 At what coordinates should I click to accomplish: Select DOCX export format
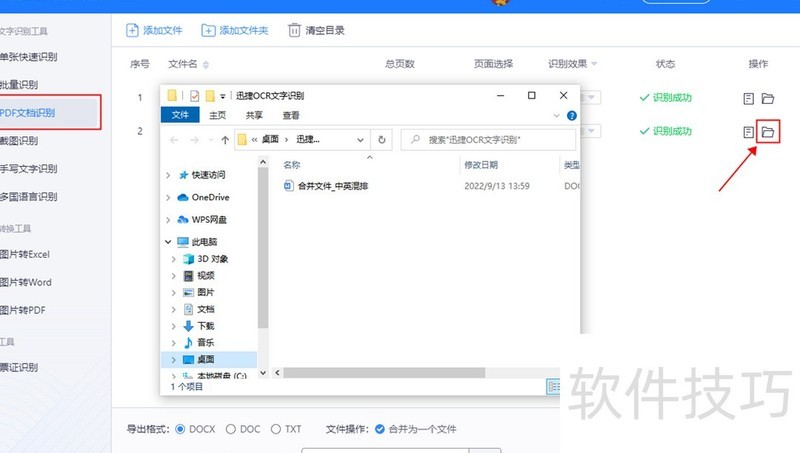[181, 429]
